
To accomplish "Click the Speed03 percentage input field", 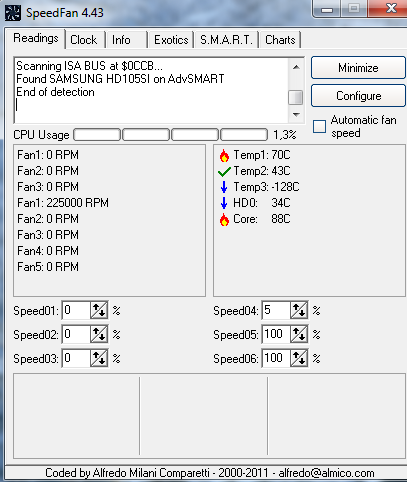I will point(76,358).
